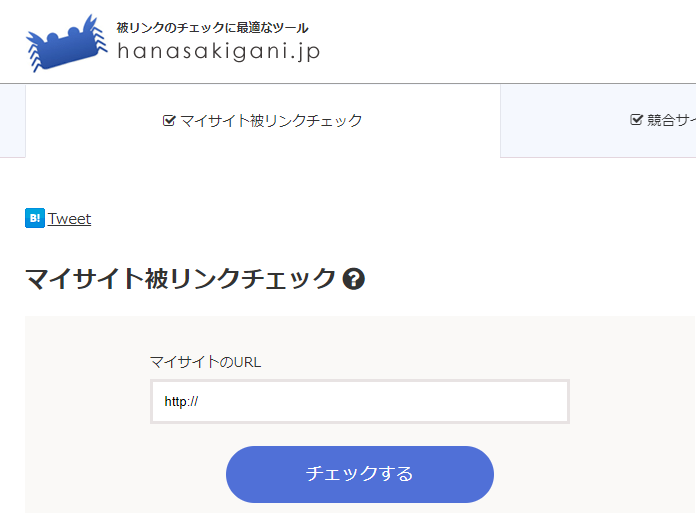The width and height of the screenshot is (696, 513).
Task: Click the Hatena bookmark B! icon
Action: click(35, 218)
